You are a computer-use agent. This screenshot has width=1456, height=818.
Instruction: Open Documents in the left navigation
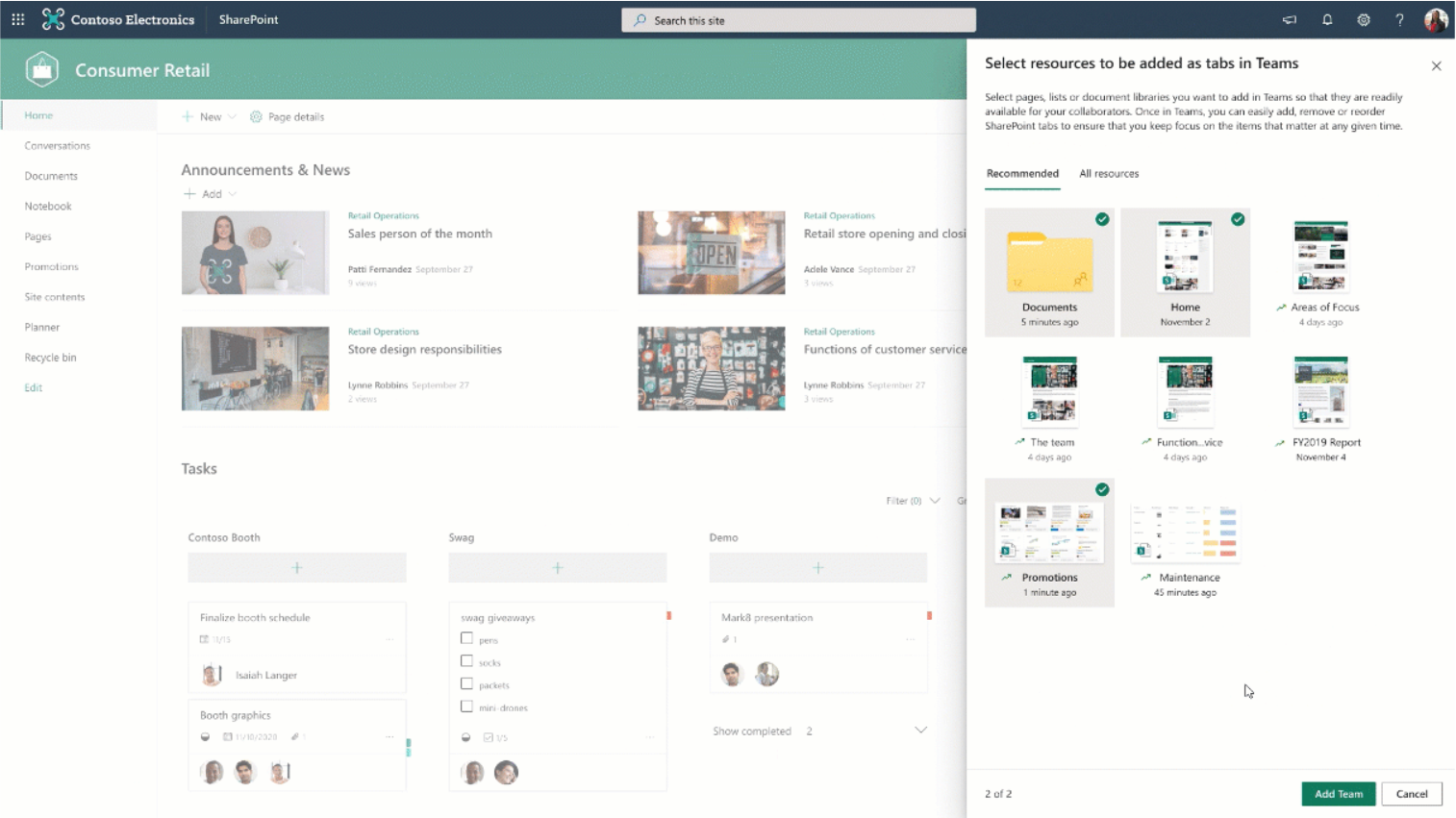[51, 176]
